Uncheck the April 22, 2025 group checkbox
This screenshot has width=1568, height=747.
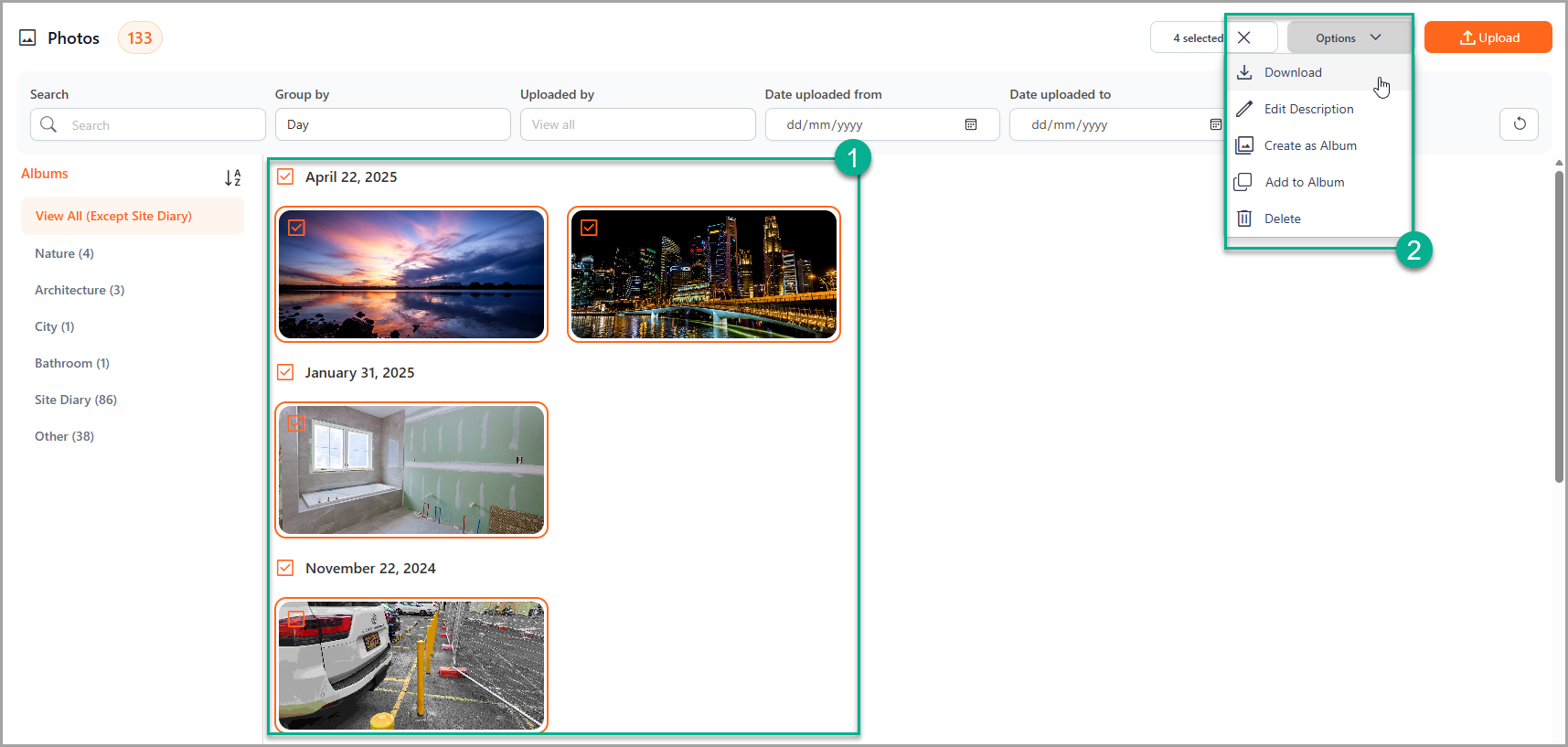(x=286, y=176)
